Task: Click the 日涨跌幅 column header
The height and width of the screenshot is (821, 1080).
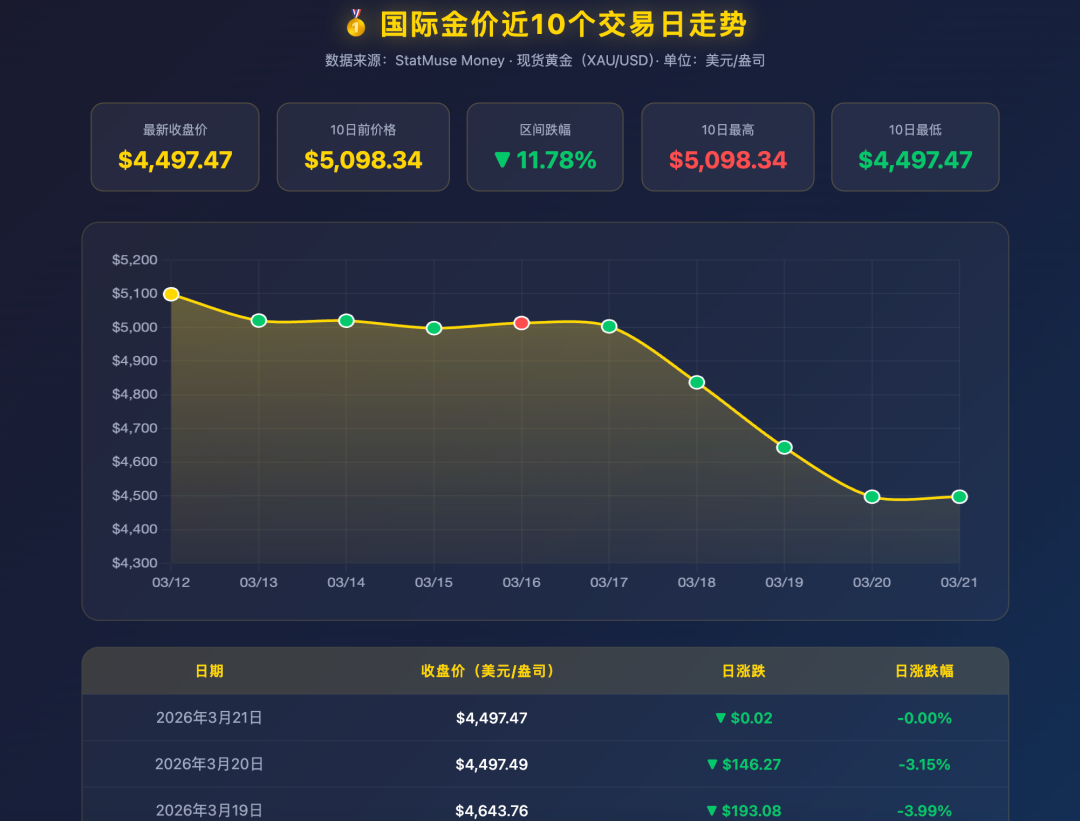Action: pos(924,672)
